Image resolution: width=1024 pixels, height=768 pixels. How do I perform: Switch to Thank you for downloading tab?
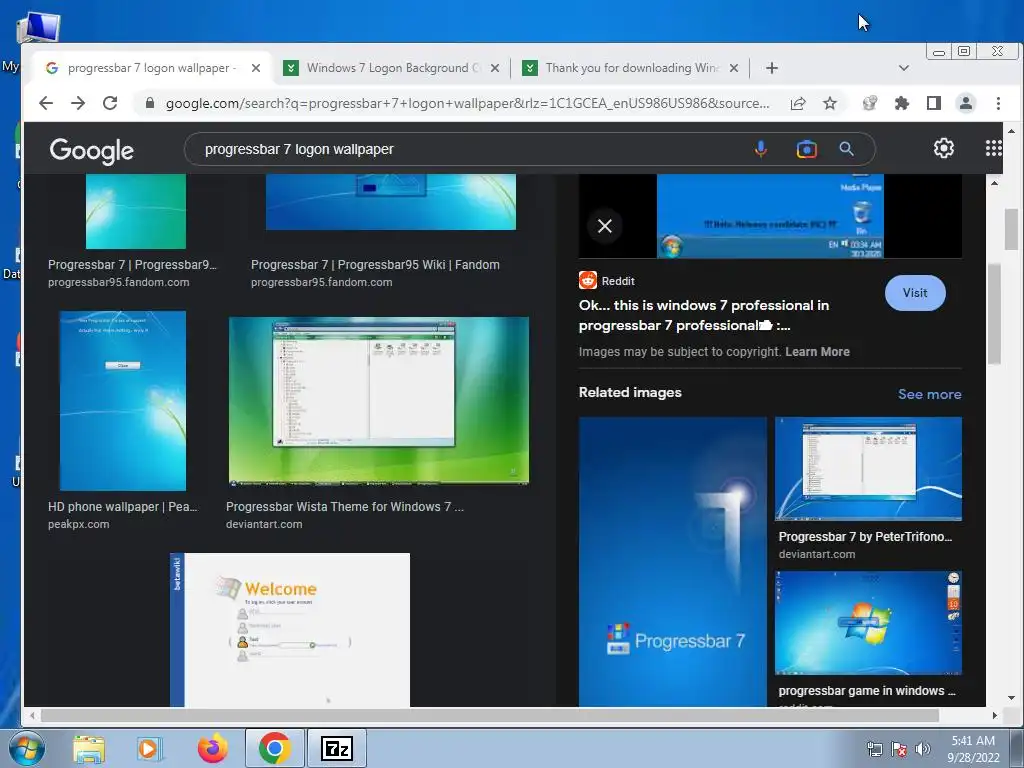(x=631, y=68)
